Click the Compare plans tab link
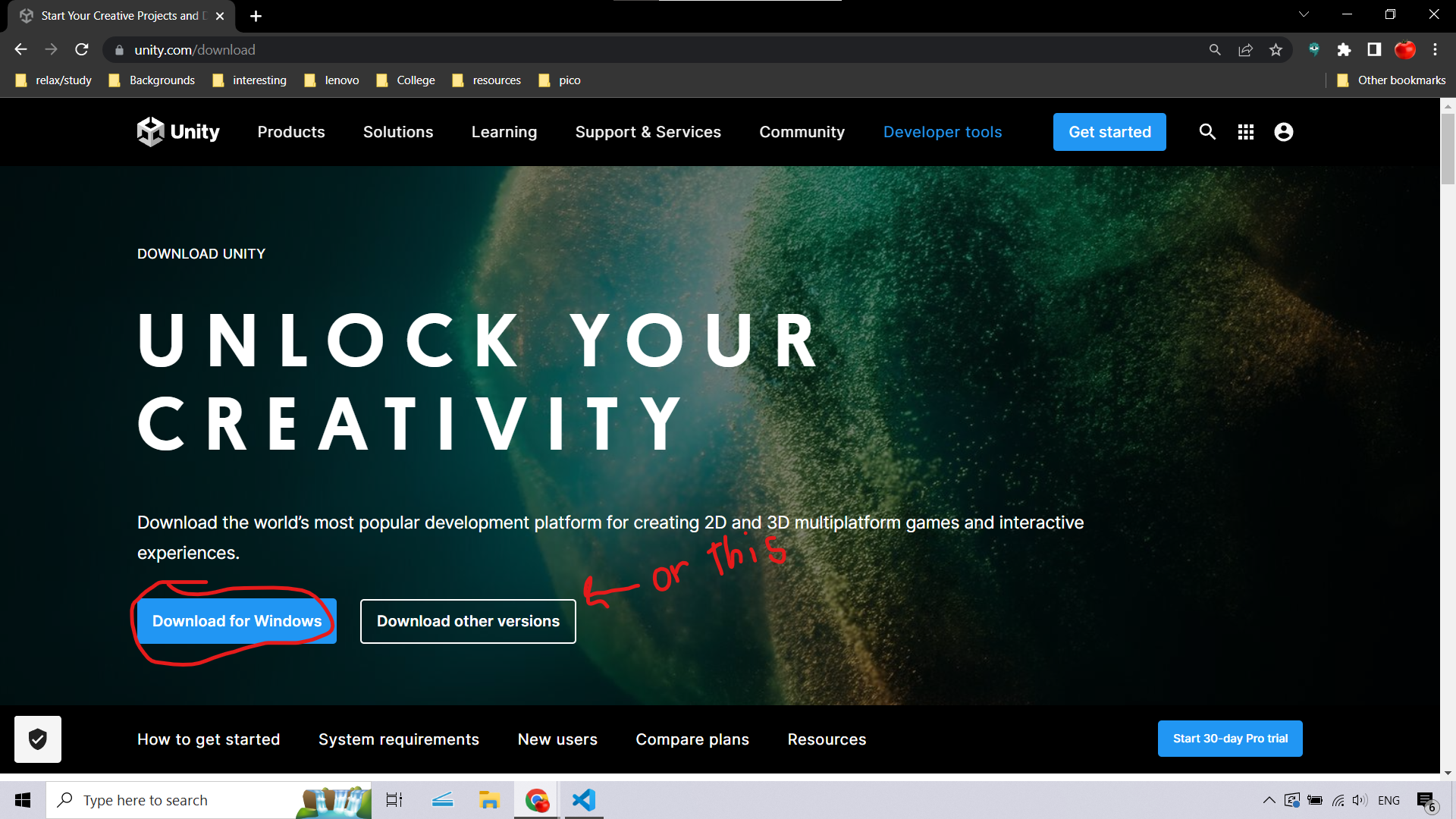This screenshot has height=819, width=1456. click(x=692, y=739)
